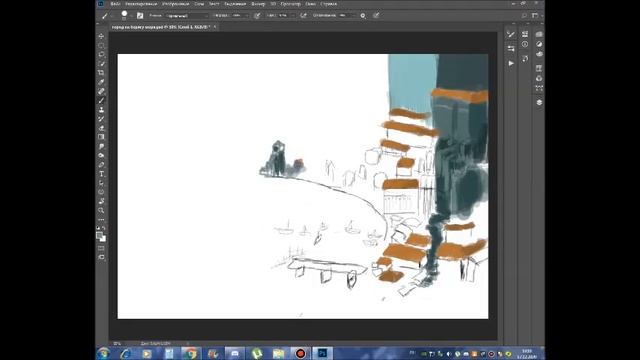Open the blending Mode dropdown
Screen dimensions: 640x360
pyautogui.click(x=187, y=16)
